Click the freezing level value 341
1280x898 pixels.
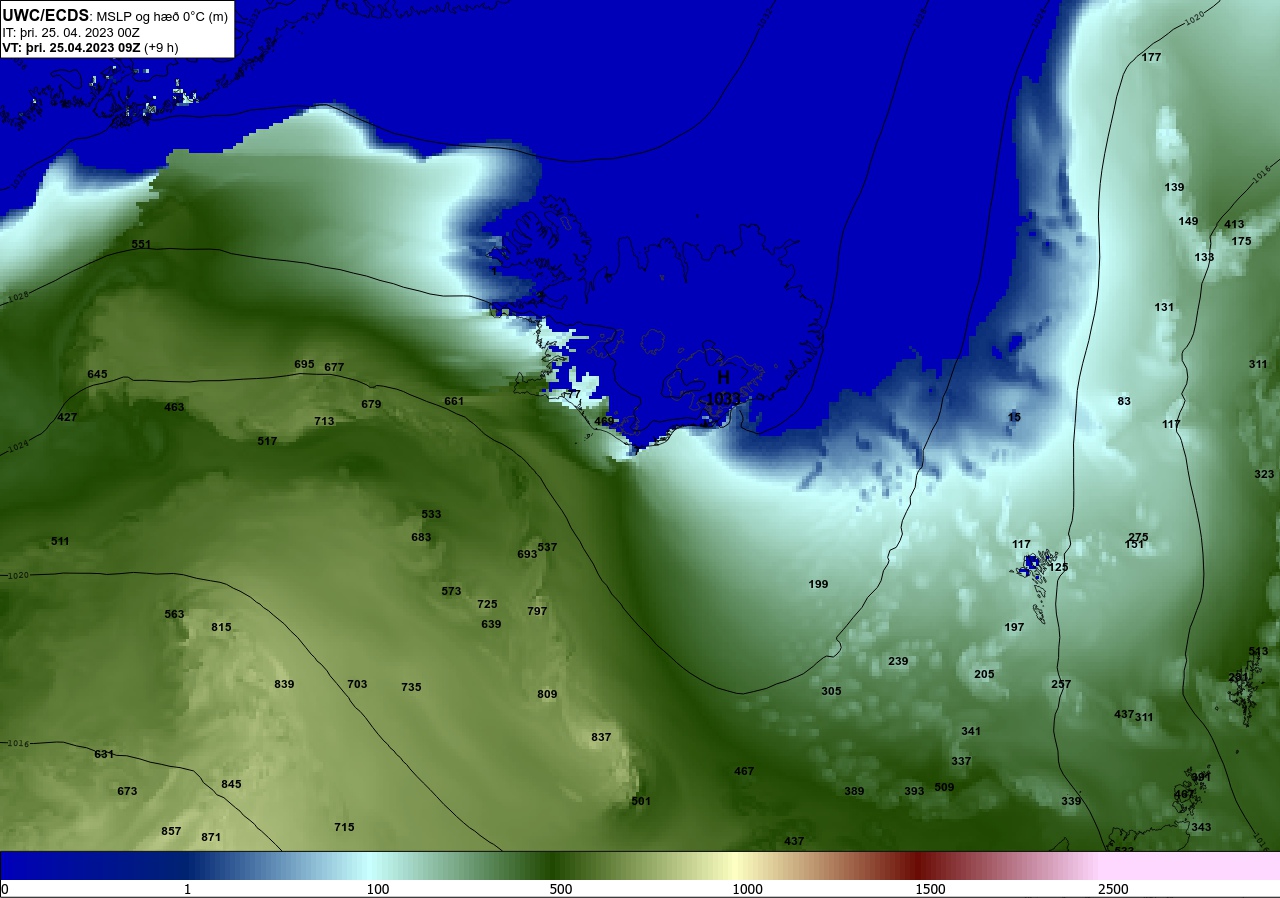click(x=971, y=731)
